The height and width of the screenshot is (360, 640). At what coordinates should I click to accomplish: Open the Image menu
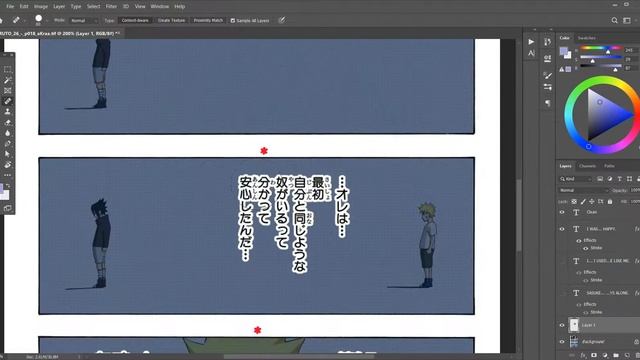41,7
